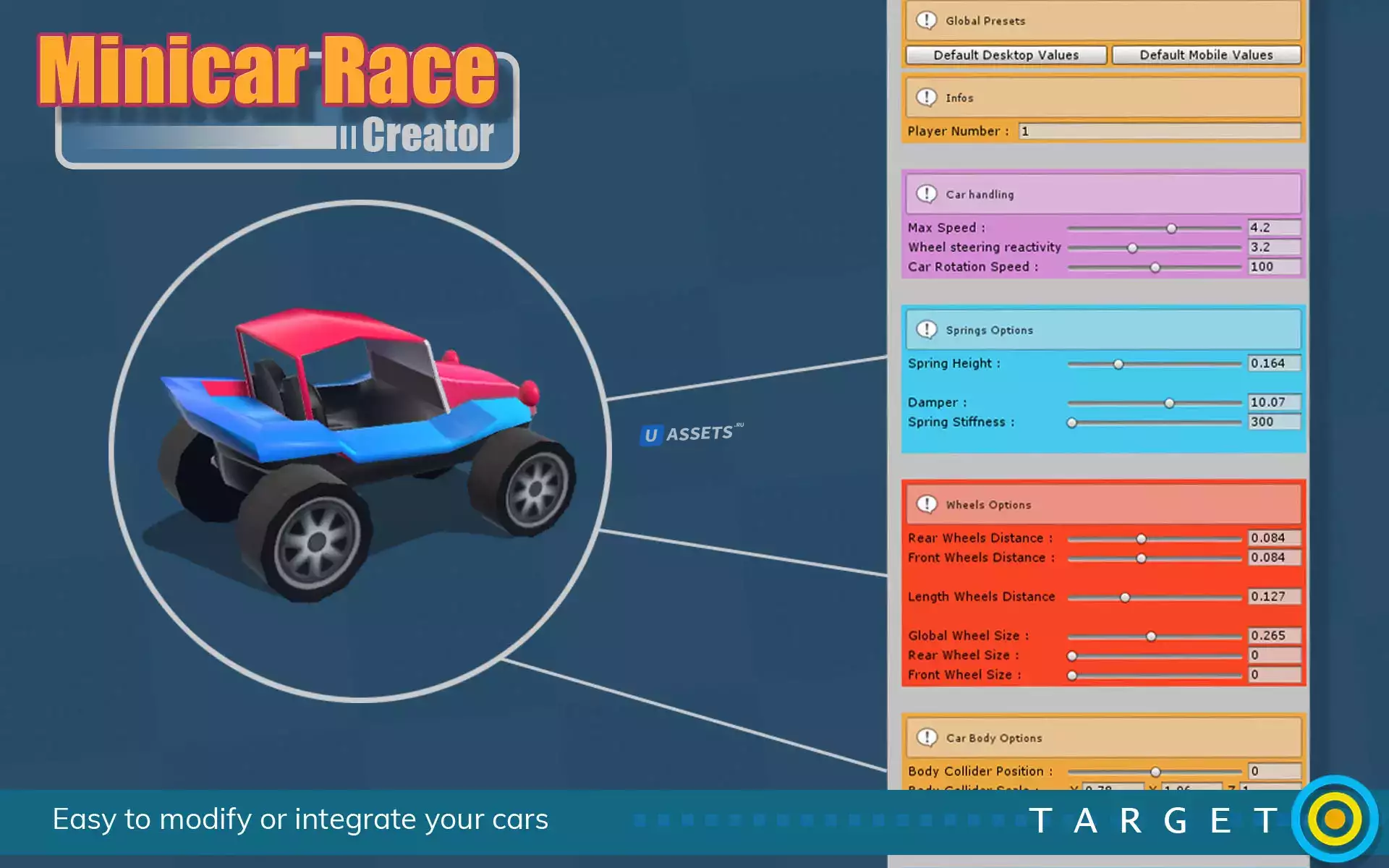Click the Global Wheel Size slider
This screenshot has height=868, width=1389.
1151,637
